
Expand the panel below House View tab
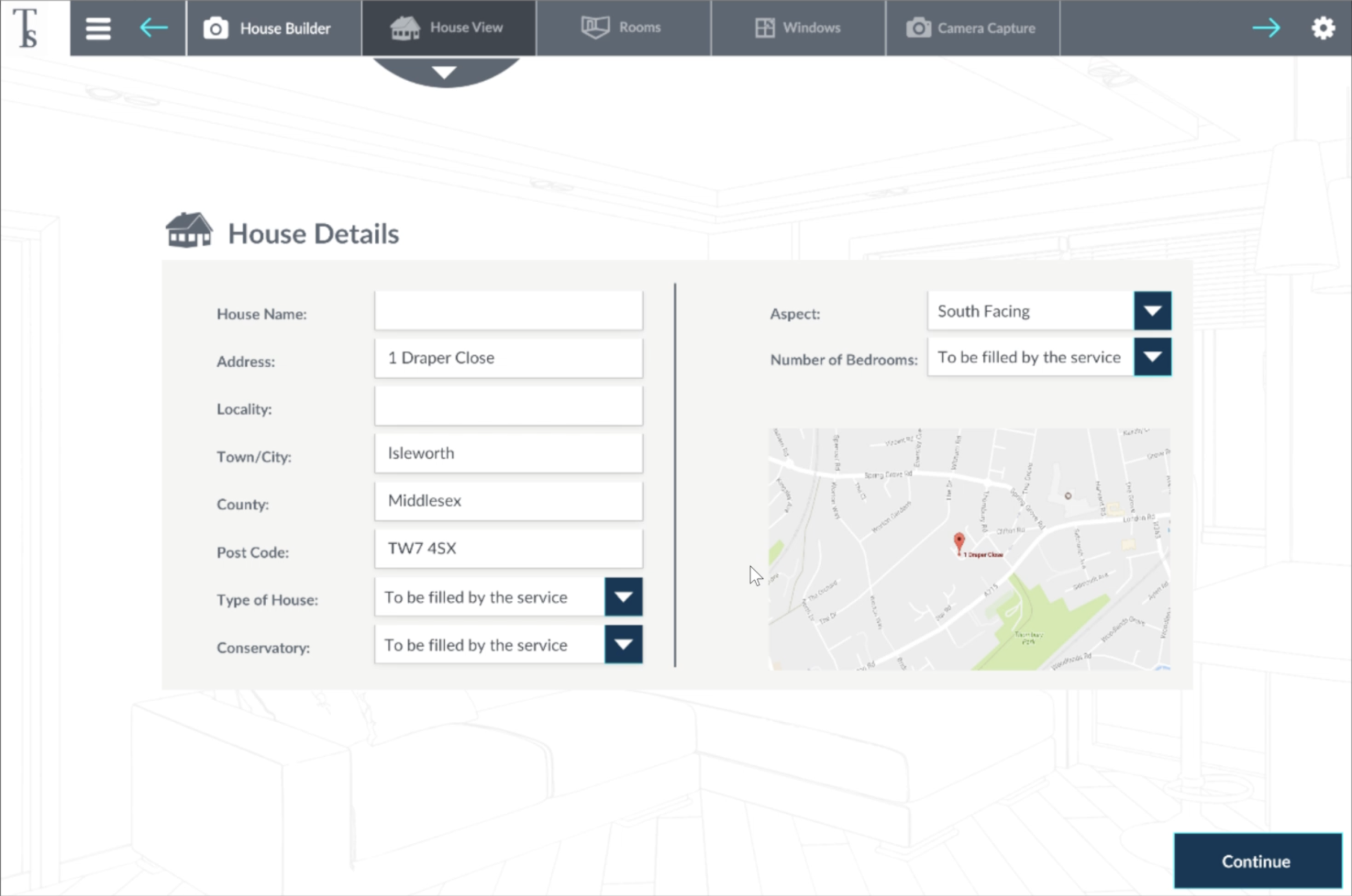tap(444, 72)
